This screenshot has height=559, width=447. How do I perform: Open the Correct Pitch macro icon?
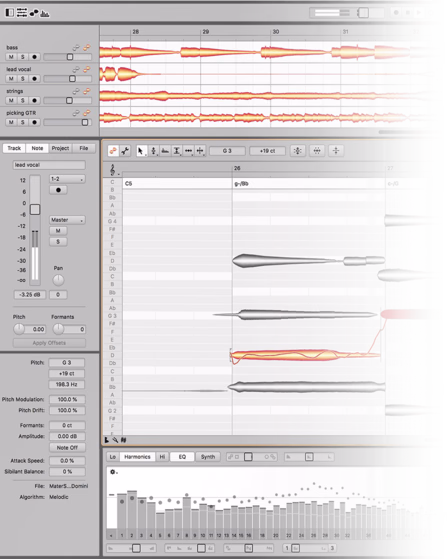[298, 151]
